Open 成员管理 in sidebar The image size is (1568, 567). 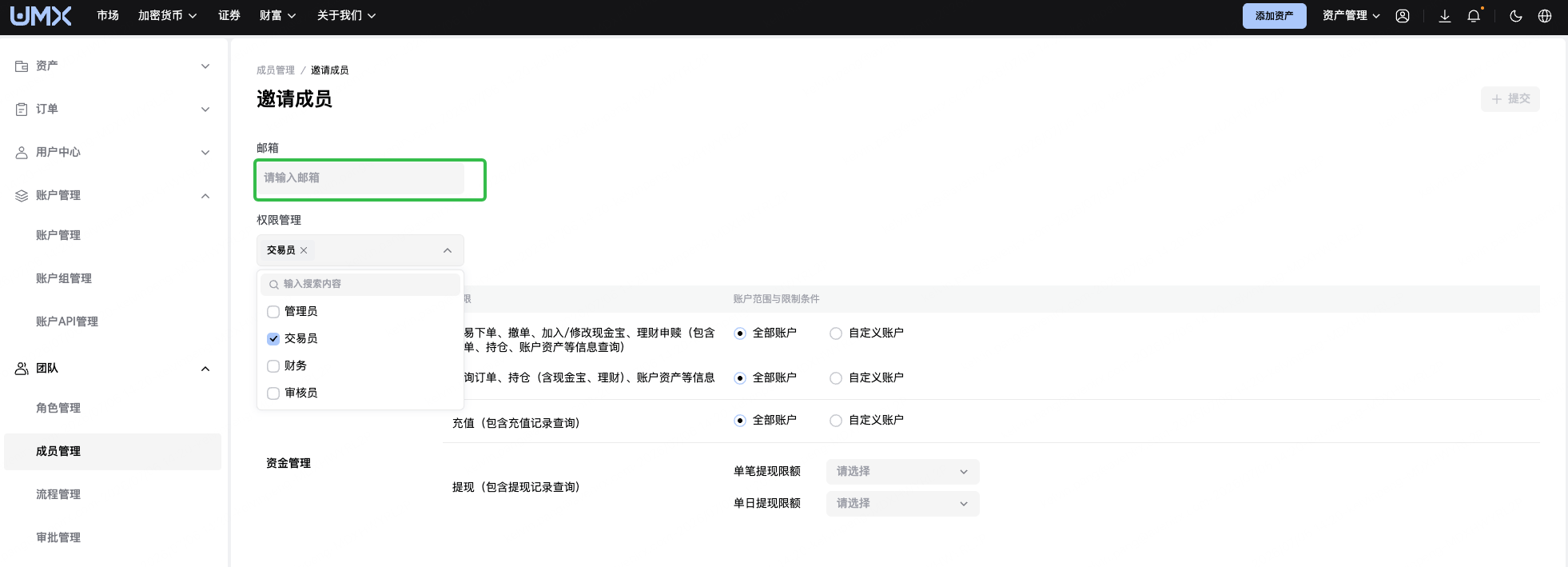[113, 452]
